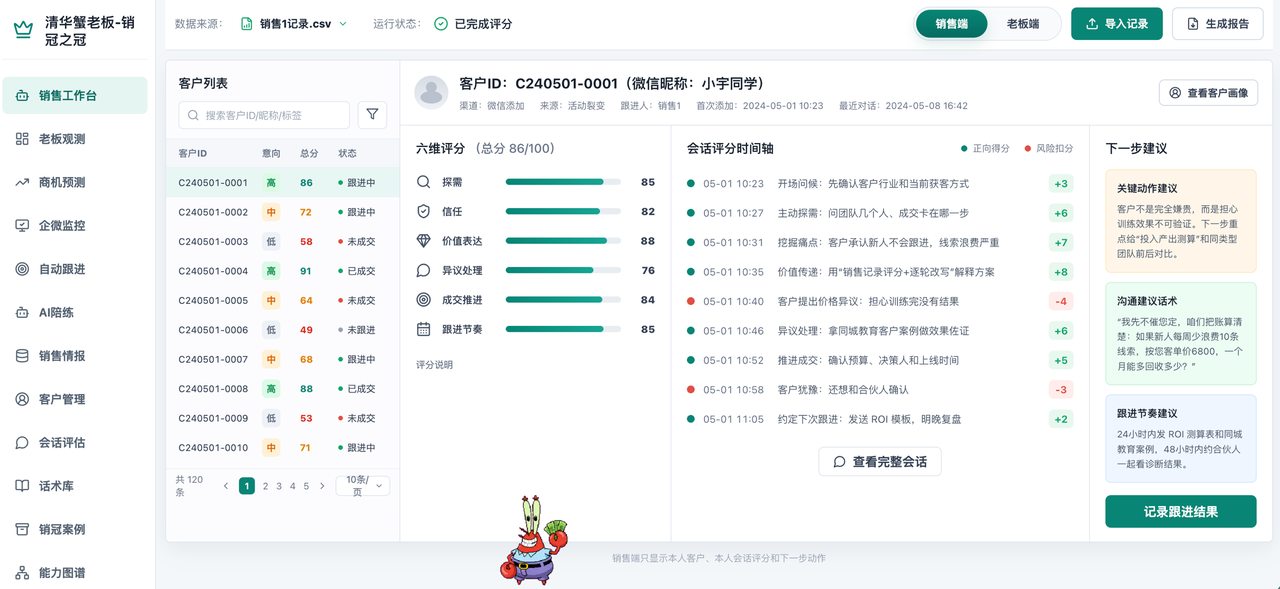Click the 销售情报 database icon

[x=22, y=356]
